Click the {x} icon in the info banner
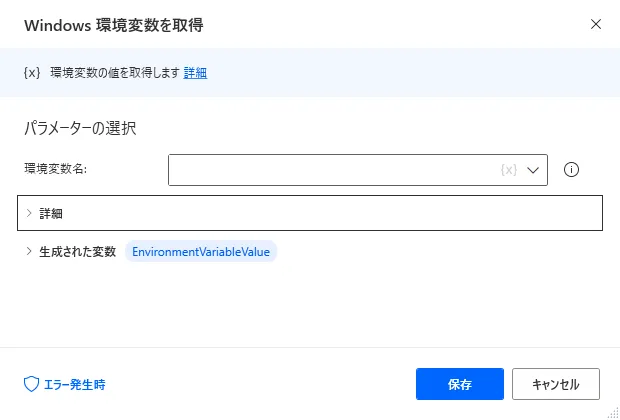 point(31,73)
